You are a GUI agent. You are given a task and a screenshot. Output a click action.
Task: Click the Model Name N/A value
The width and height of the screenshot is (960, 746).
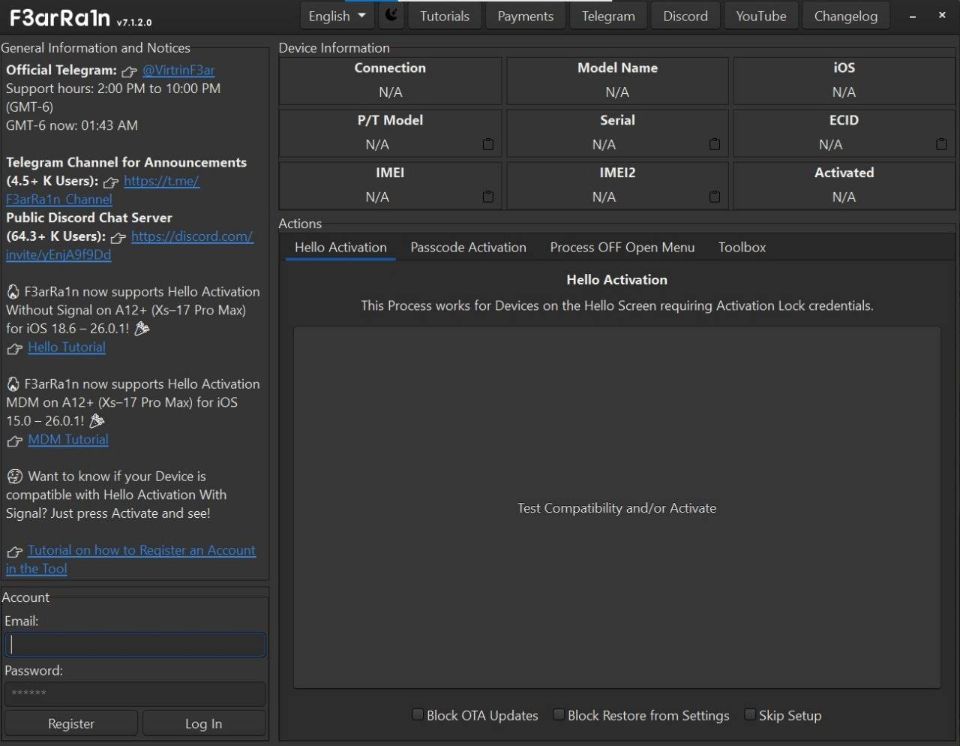click(617, 92)
